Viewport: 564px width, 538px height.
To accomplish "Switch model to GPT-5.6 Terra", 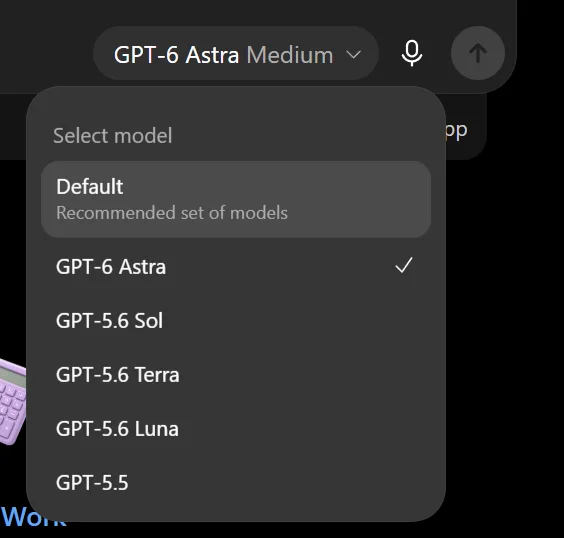I will [236, 374].
